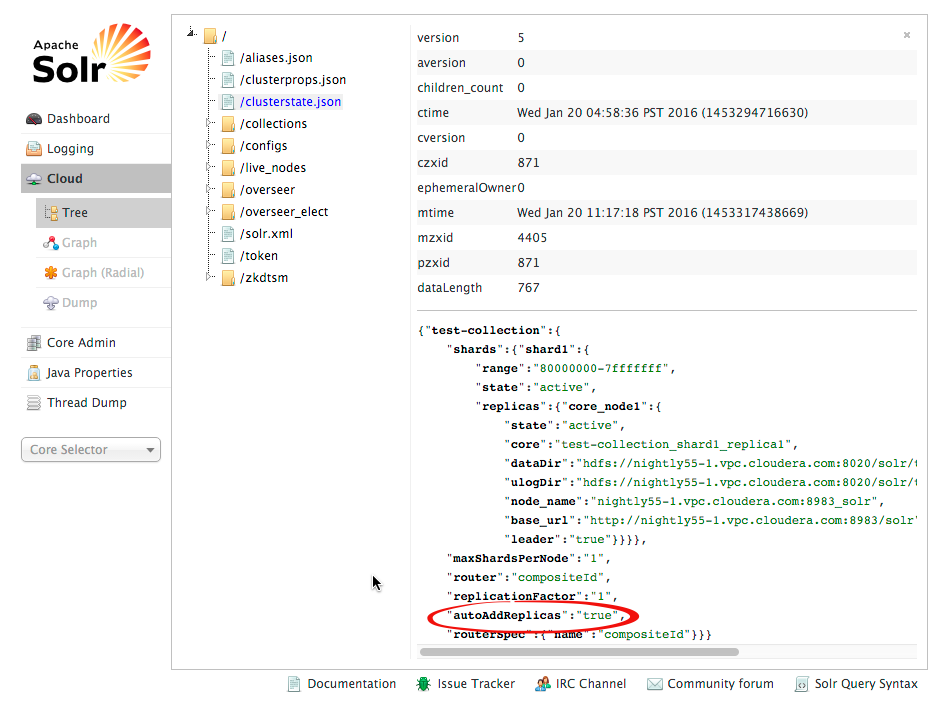Switch to the Graph view

[x=79, y=243]
